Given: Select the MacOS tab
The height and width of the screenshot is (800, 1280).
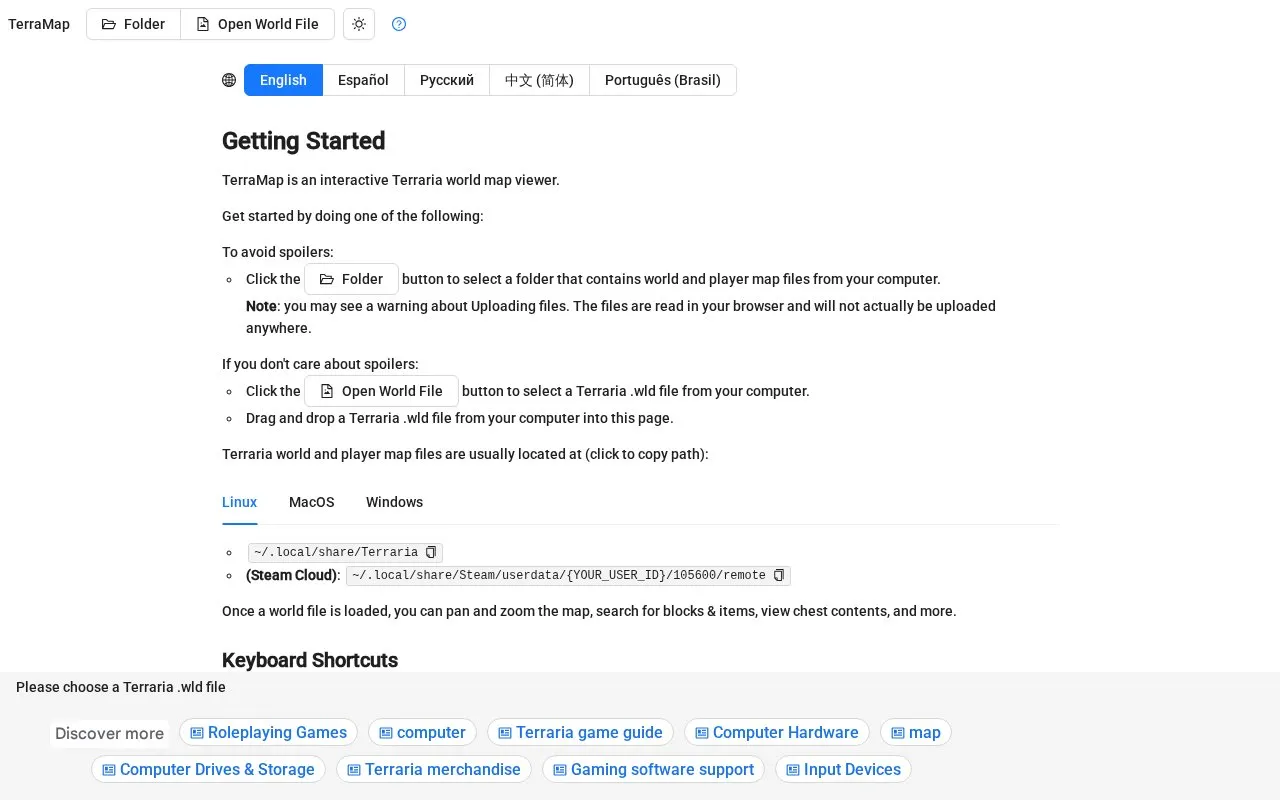Looking at the screenshot, I should point(312,502).
